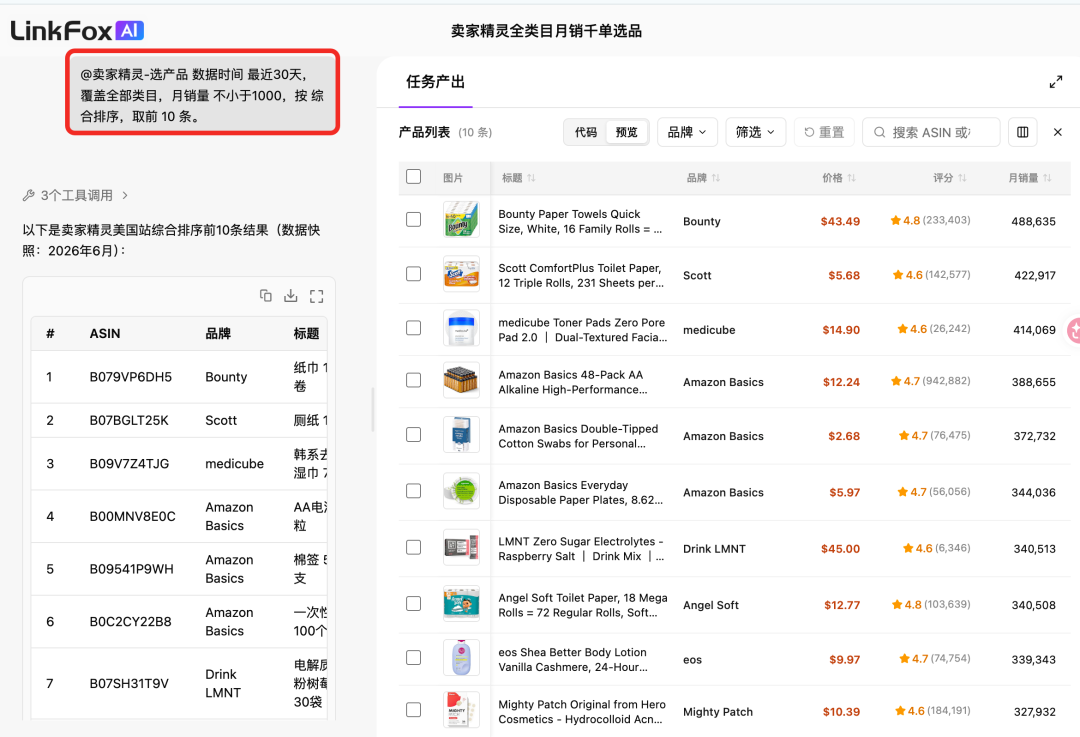Click the 搜索 ASIN search field
1080x737 pixels.
(931, 132)
